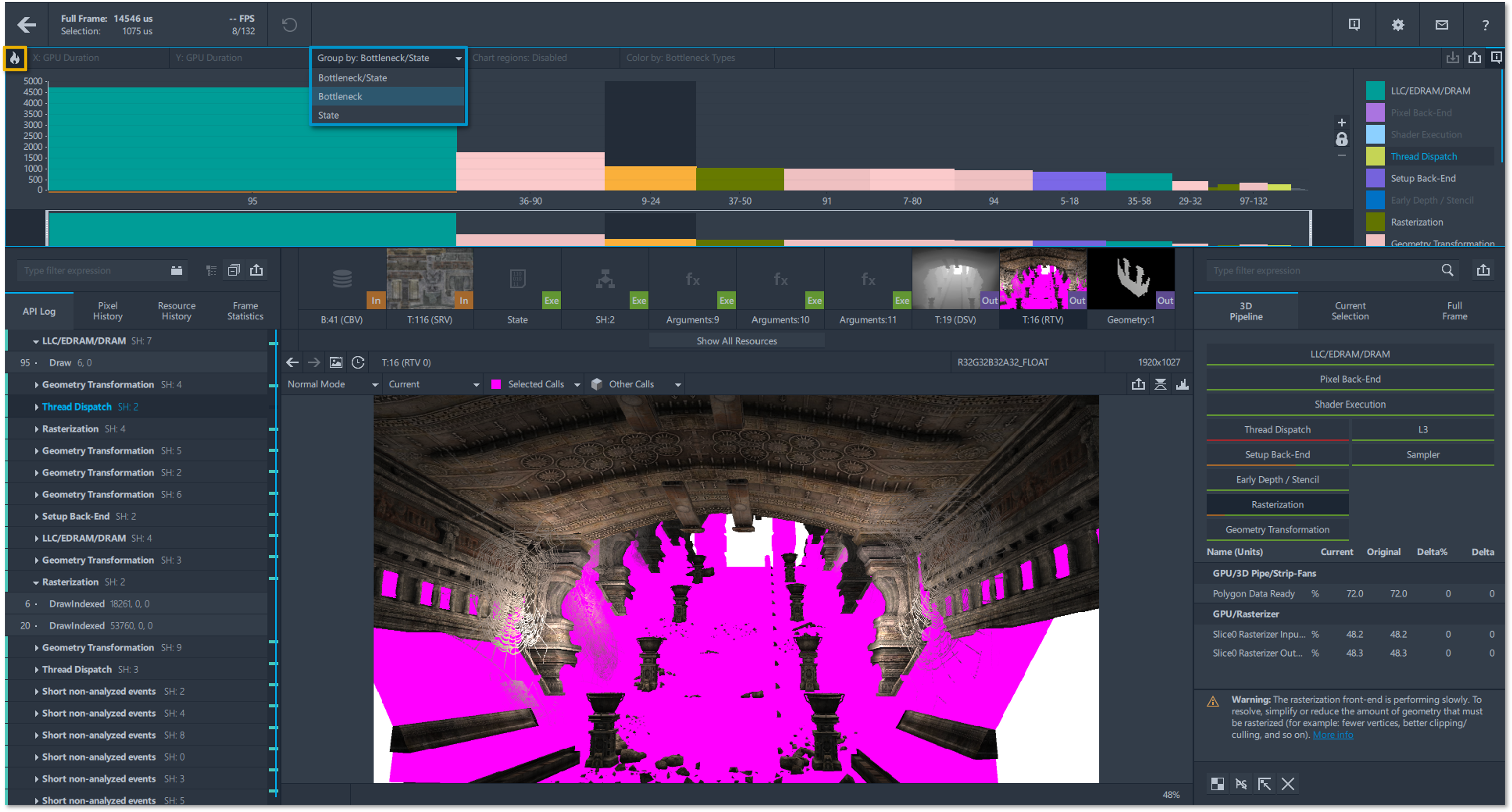Toggle the Pixel Back-End legend entry

pos(1420,113)
